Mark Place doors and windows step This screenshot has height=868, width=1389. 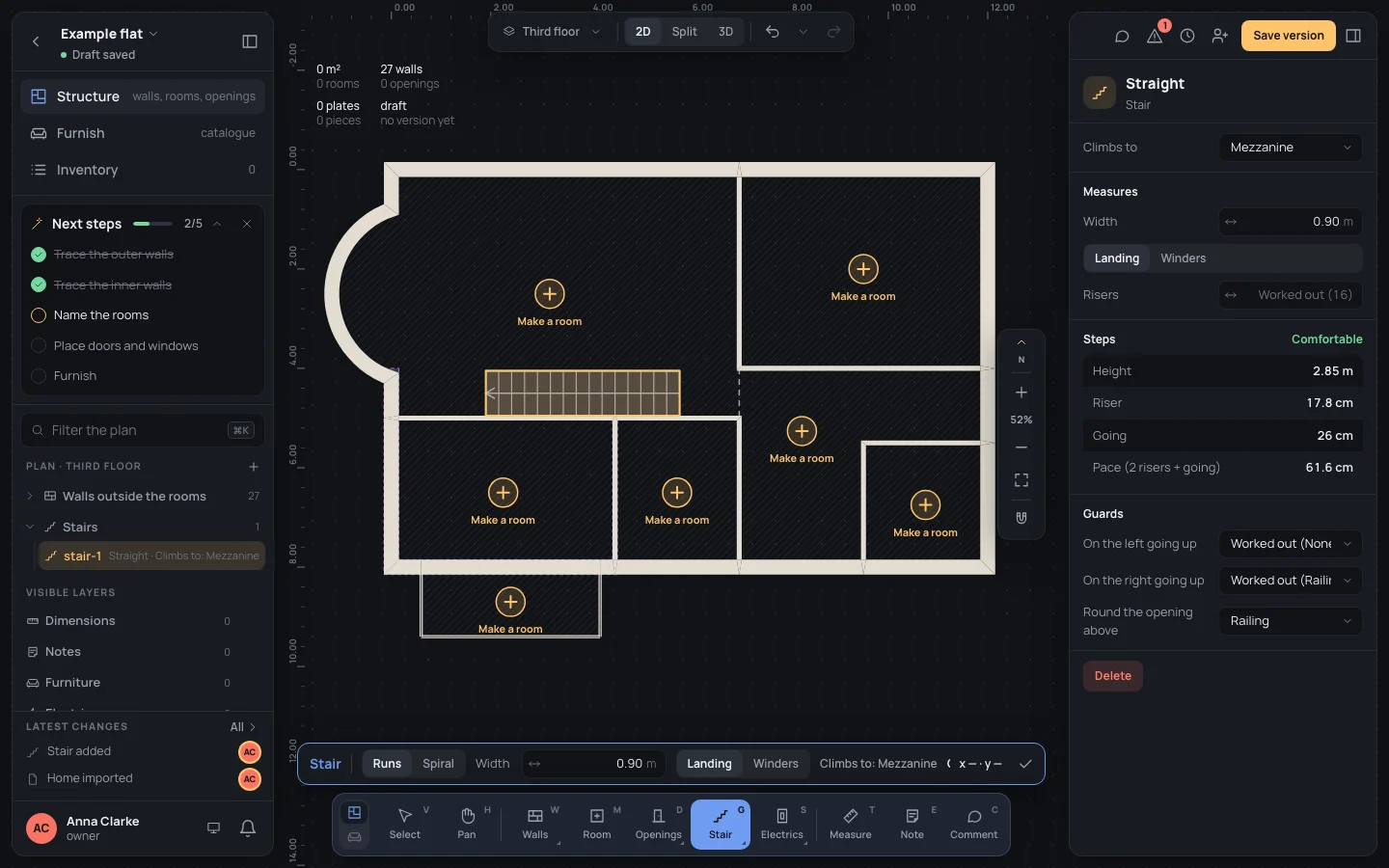tap(39, 346)
